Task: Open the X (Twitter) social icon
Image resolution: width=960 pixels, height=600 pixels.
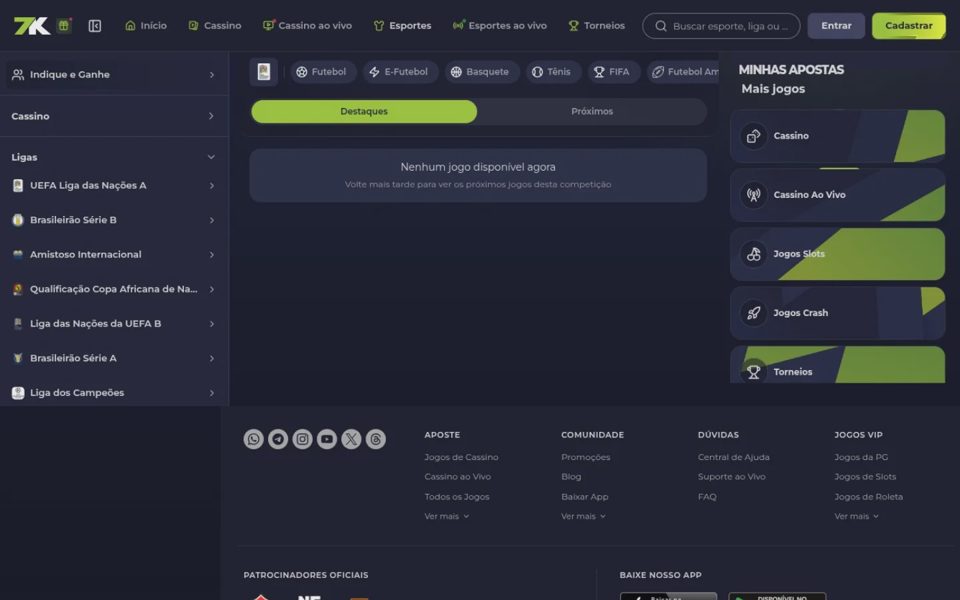Action: [x=351, y=439]
